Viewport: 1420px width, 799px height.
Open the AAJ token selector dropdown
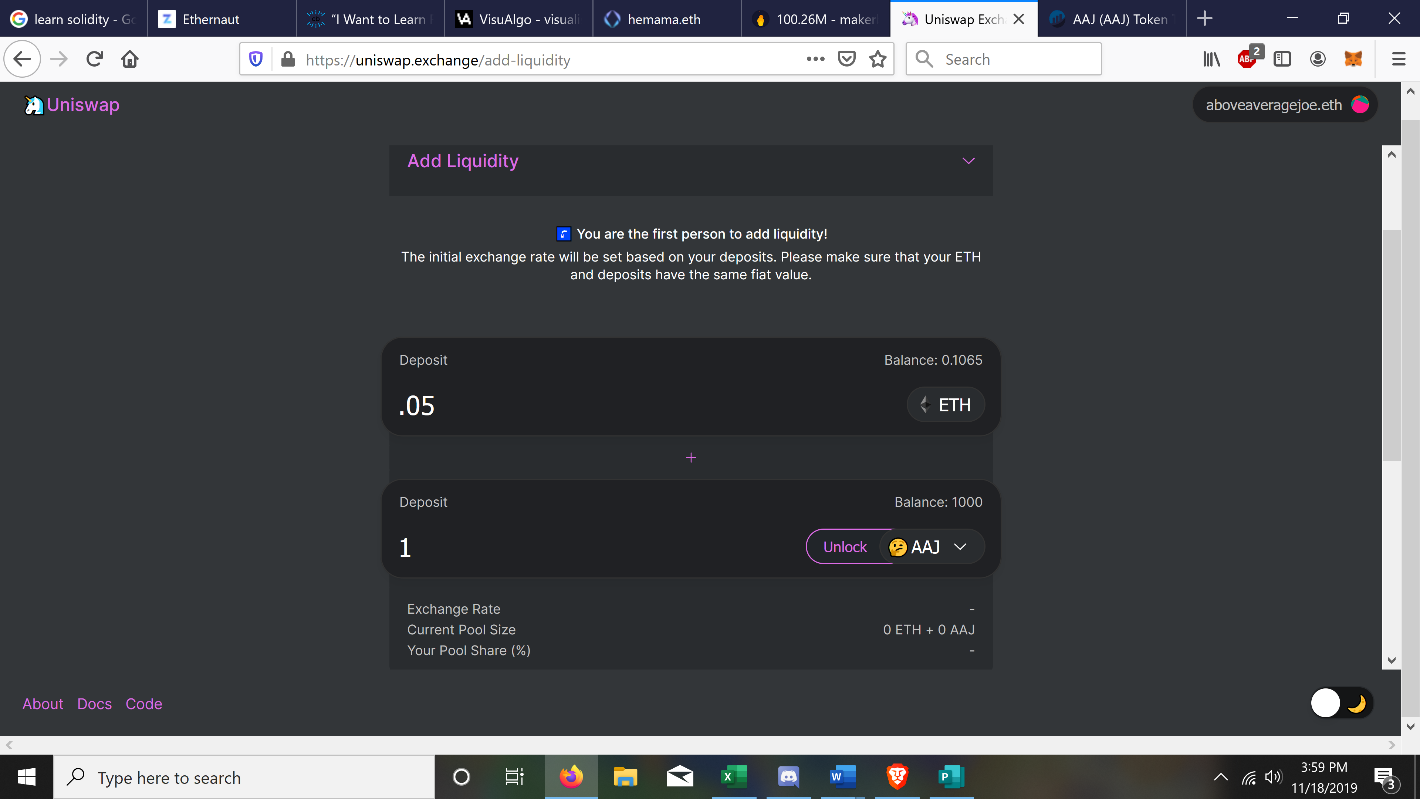pos(930,547)
